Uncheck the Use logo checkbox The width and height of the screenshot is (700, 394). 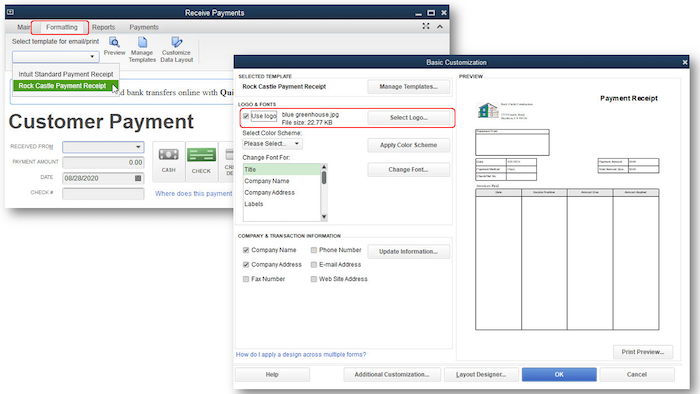(246, 116)
